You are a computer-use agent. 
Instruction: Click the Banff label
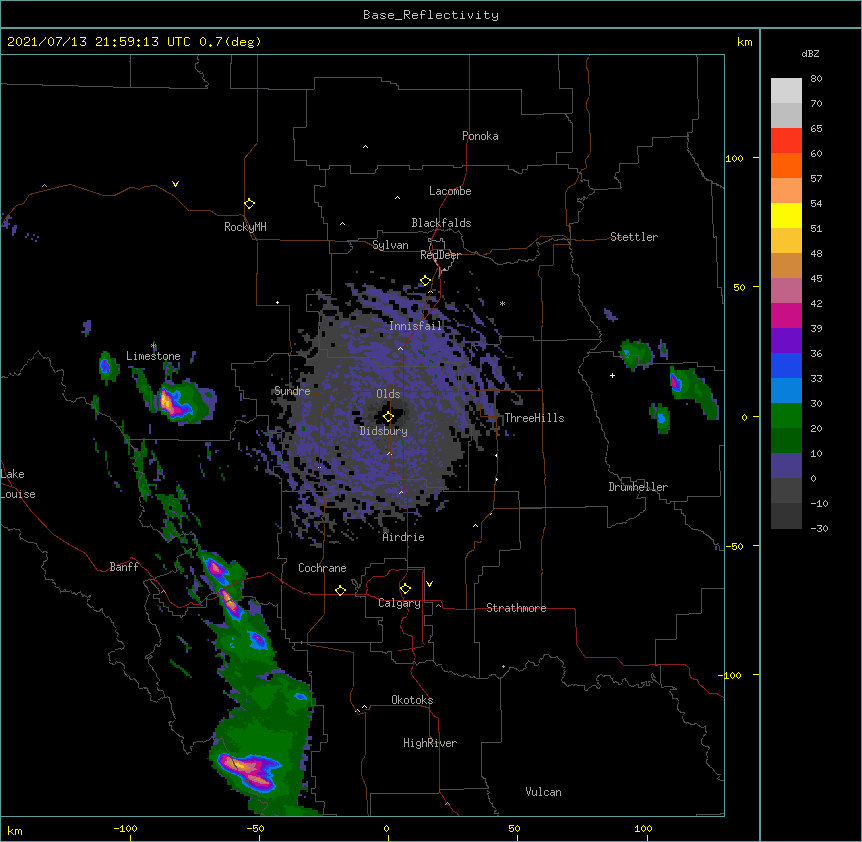tap(124, 567)
